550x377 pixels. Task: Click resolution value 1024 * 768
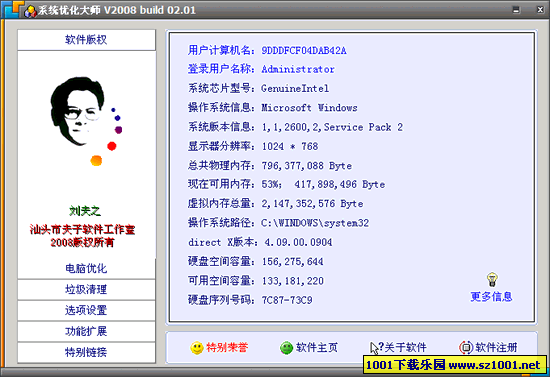(290, 146)
